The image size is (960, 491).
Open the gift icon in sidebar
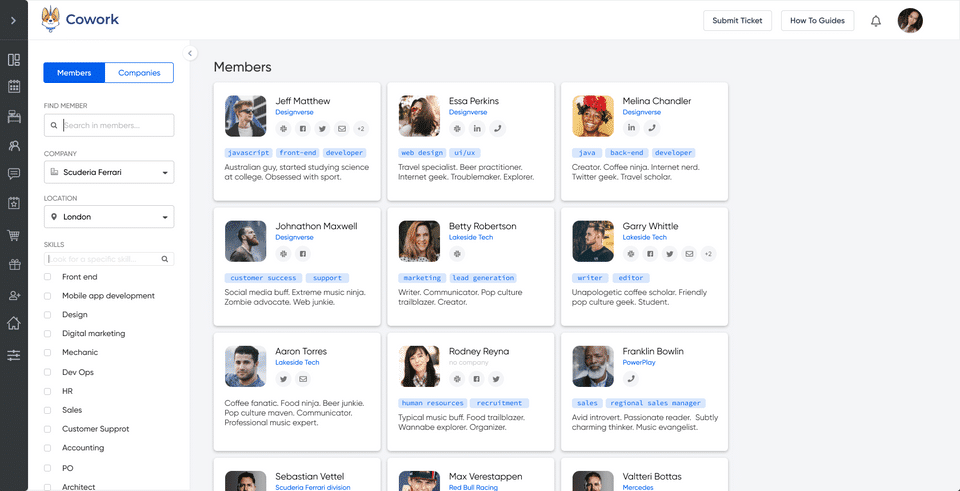tap(13, 265)
